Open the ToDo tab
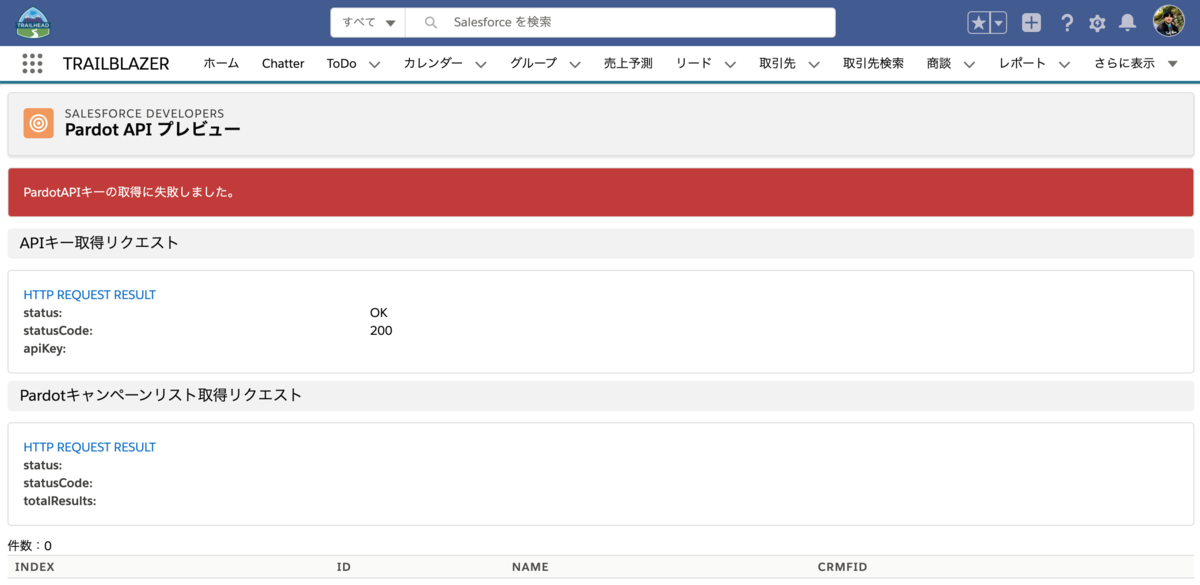This screenshot has height=585, width=1200. point(341,63)
